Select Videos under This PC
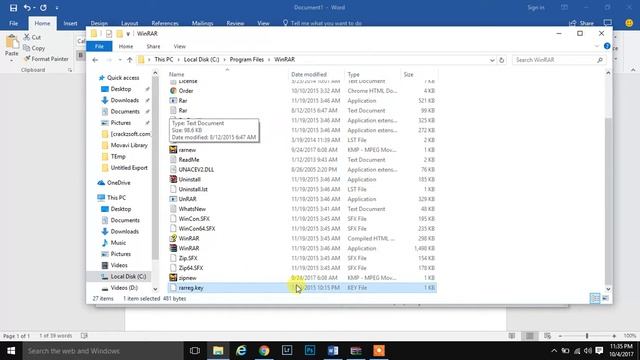 pos(119,265)
